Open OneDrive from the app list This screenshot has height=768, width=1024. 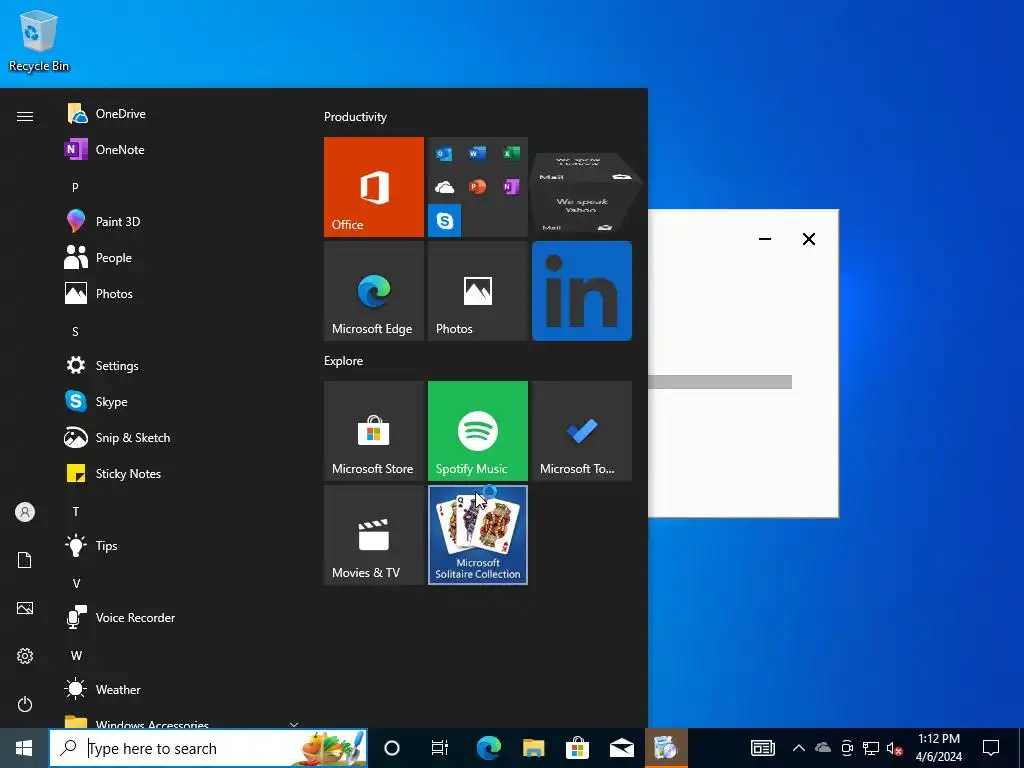tap(182, 114)
